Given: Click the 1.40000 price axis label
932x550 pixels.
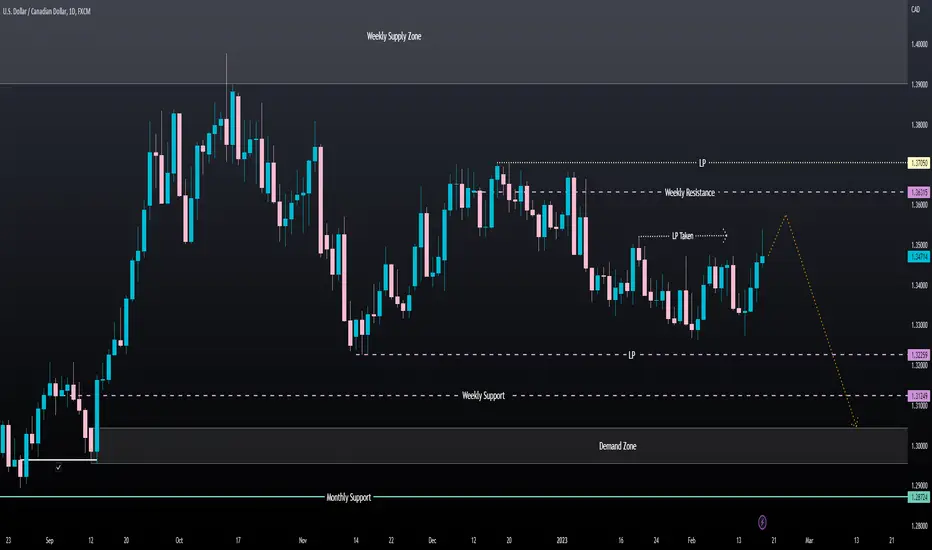Looking at the screenshot, I should click(x=920, y=44).
